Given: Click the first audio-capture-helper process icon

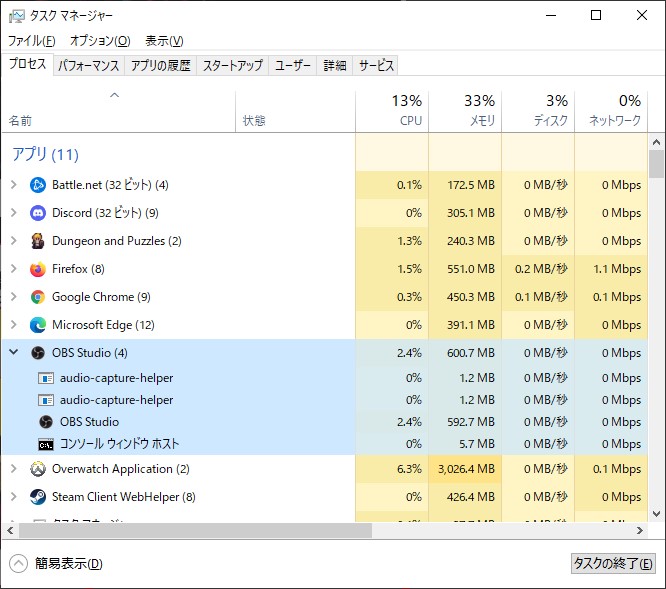Looking at the screenshot, I should tap(46, 378).
